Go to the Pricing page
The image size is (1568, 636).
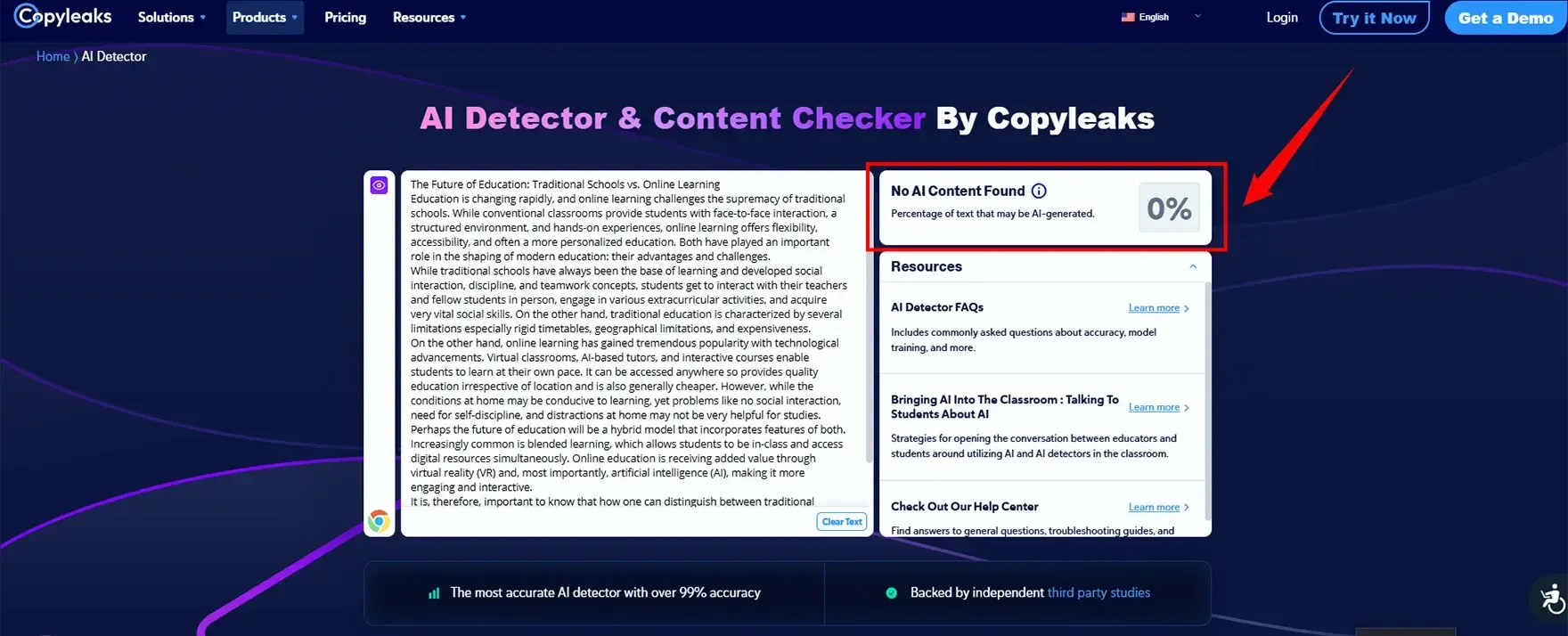[x=345, y=17]
